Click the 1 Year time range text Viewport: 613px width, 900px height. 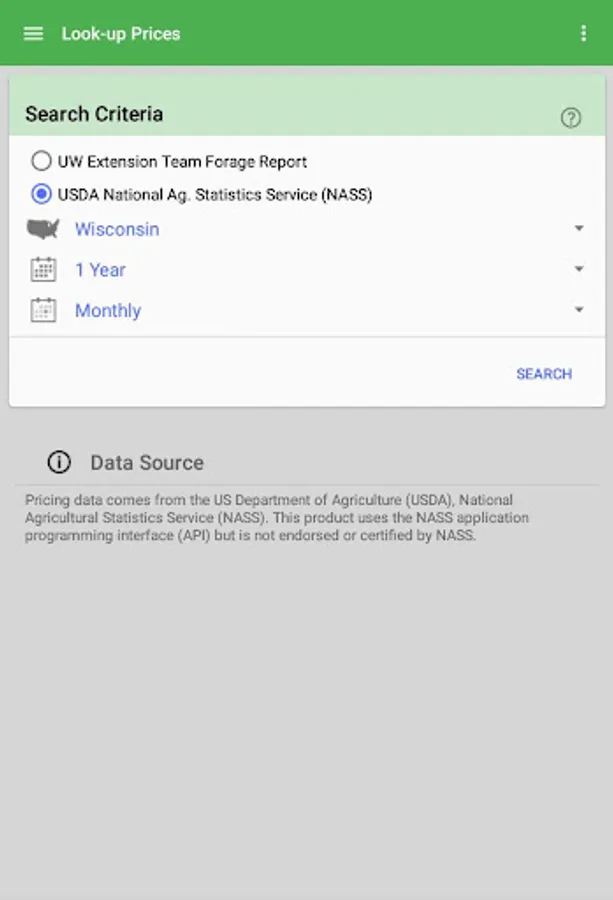pos(100,270)
